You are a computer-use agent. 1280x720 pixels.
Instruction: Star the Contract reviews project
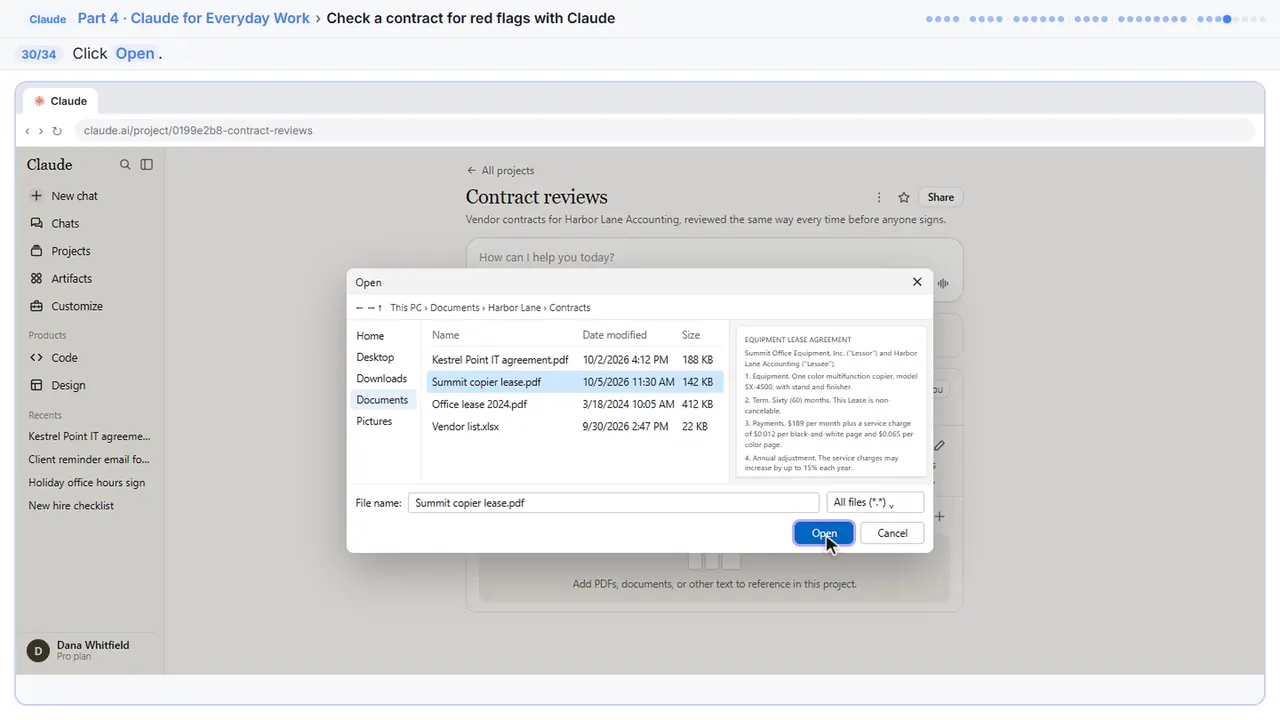904,198
